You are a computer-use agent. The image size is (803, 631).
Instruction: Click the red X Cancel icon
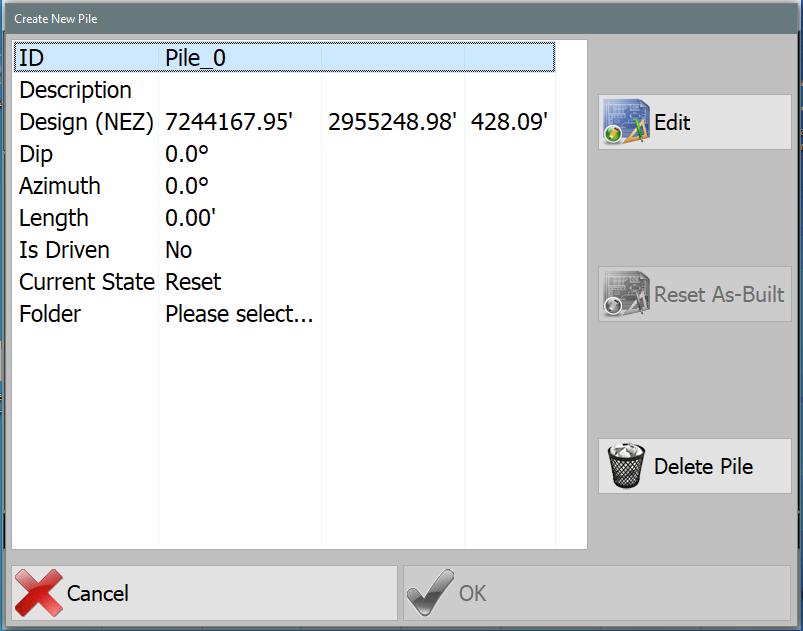point(39,593)
